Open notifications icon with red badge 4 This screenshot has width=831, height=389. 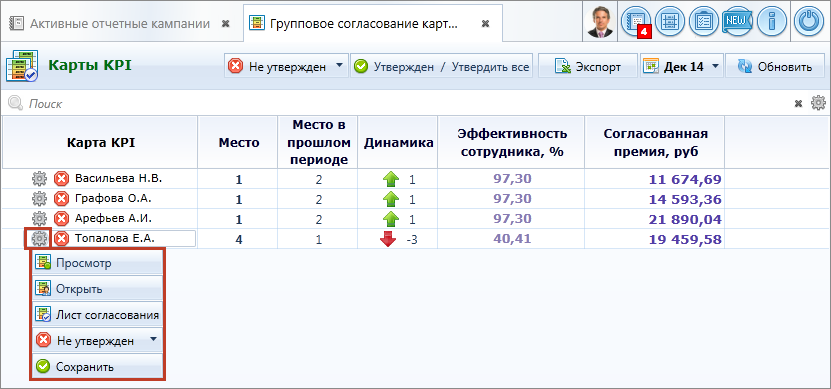click(x=636, y=22)
